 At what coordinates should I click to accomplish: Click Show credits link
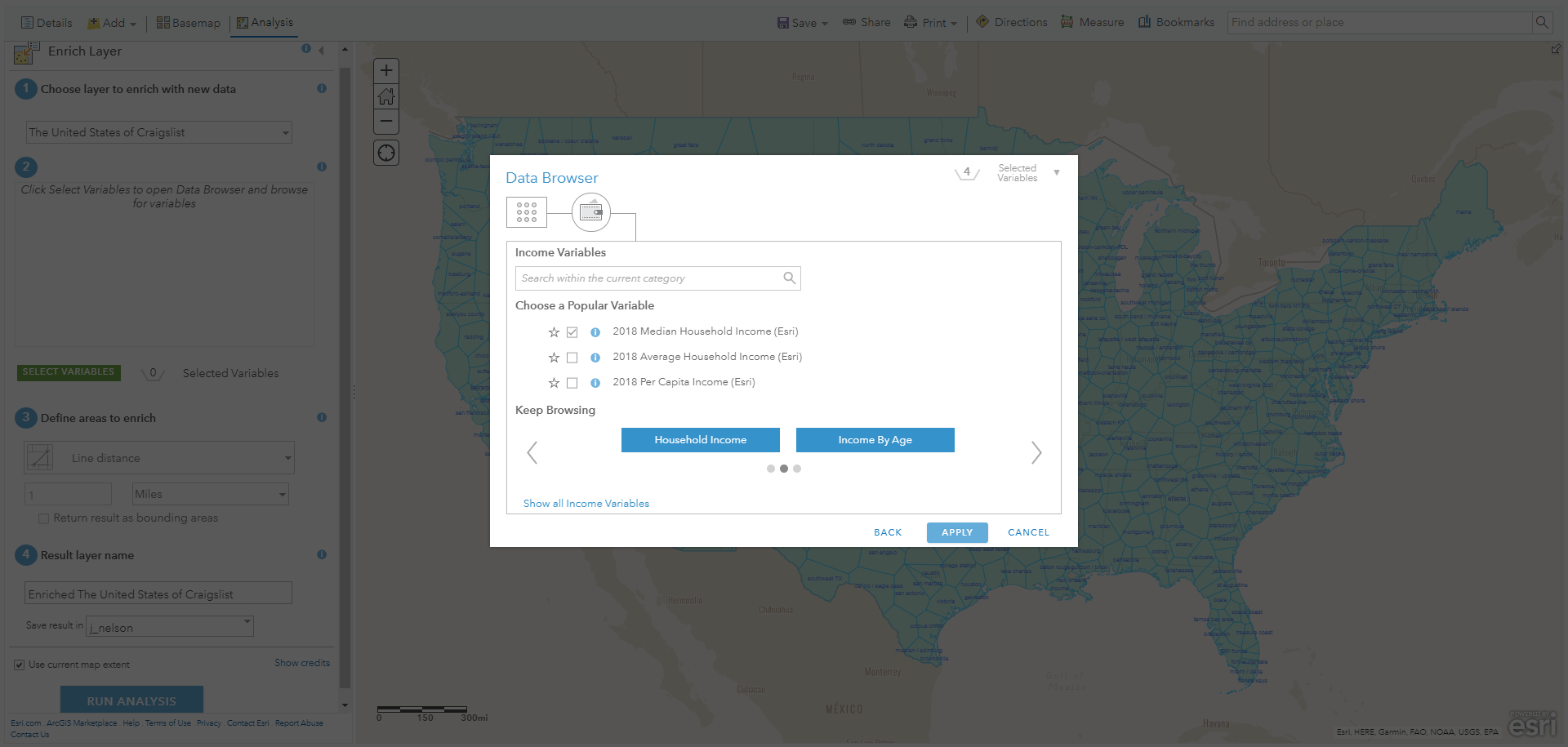click(302, 663)
